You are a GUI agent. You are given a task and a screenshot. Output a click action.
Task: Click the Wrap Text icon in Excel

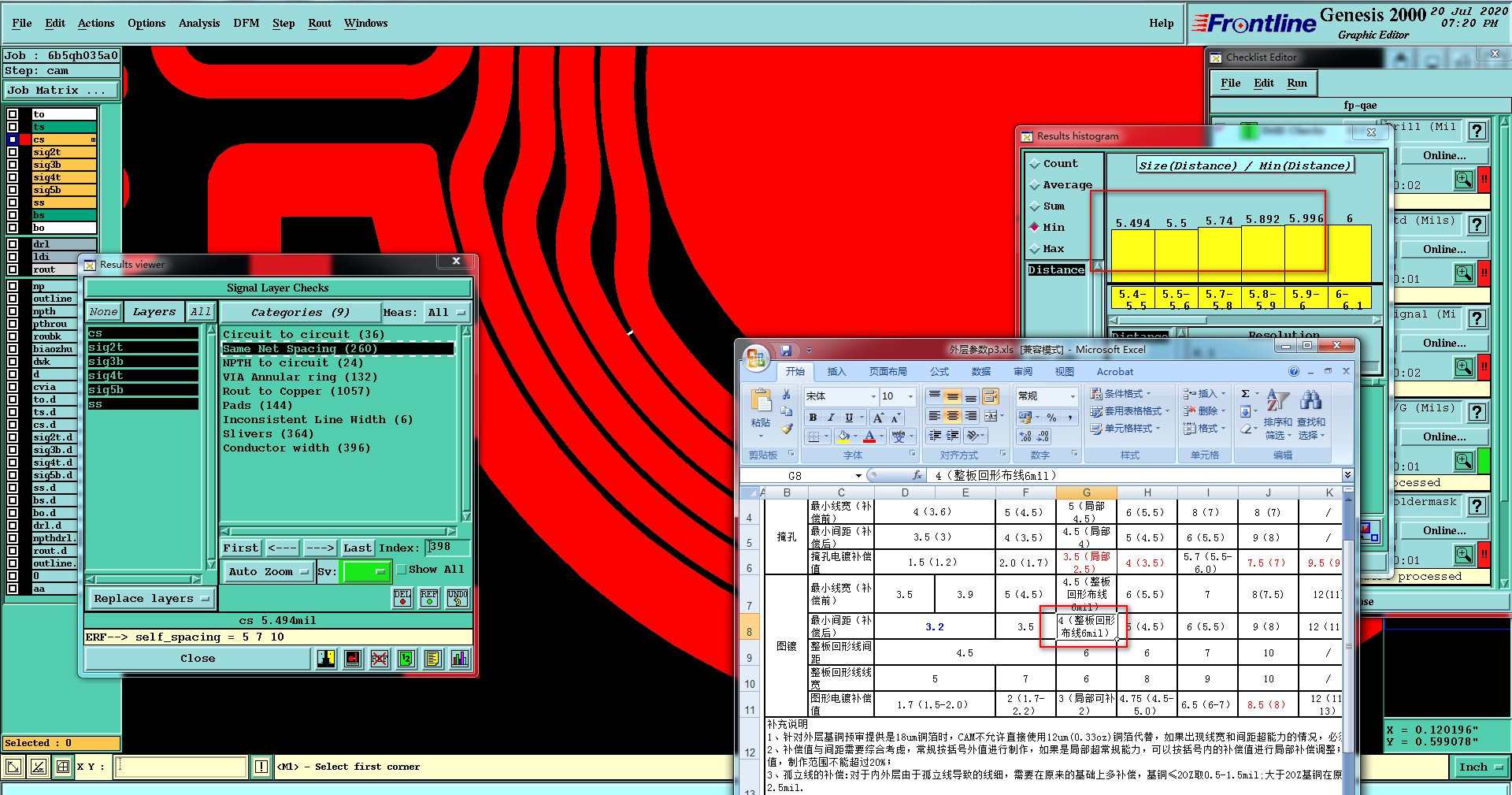990,396
